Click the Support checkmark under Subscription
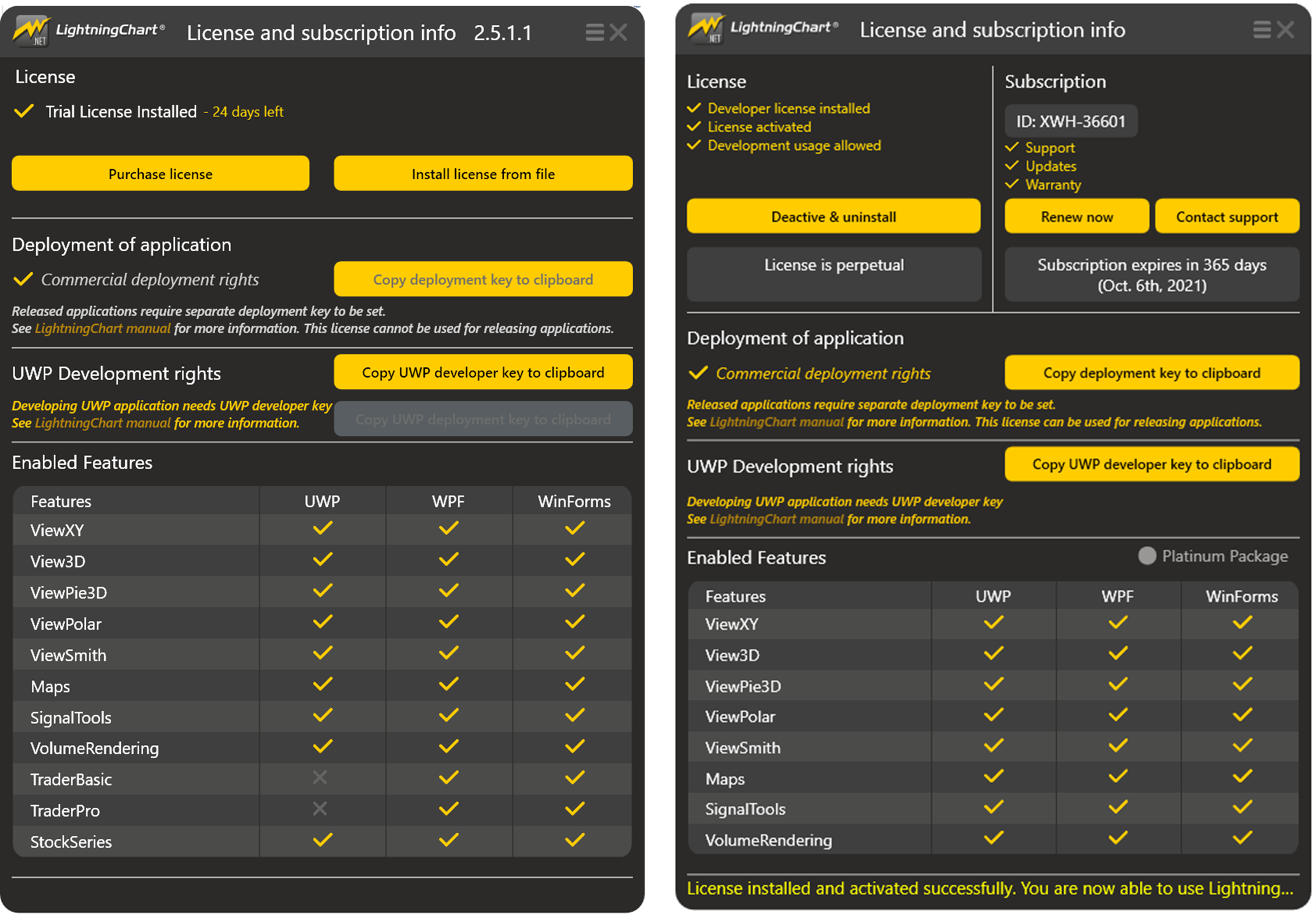Screen dimensions: 1316x914 1012,147
